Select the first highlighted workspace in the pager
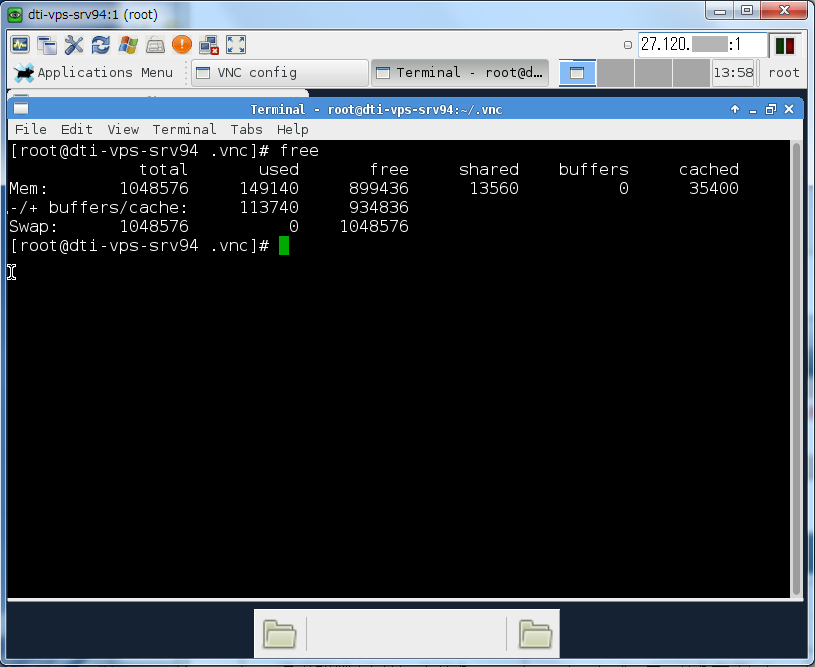The image size is (815, 667). pos(578,73)
